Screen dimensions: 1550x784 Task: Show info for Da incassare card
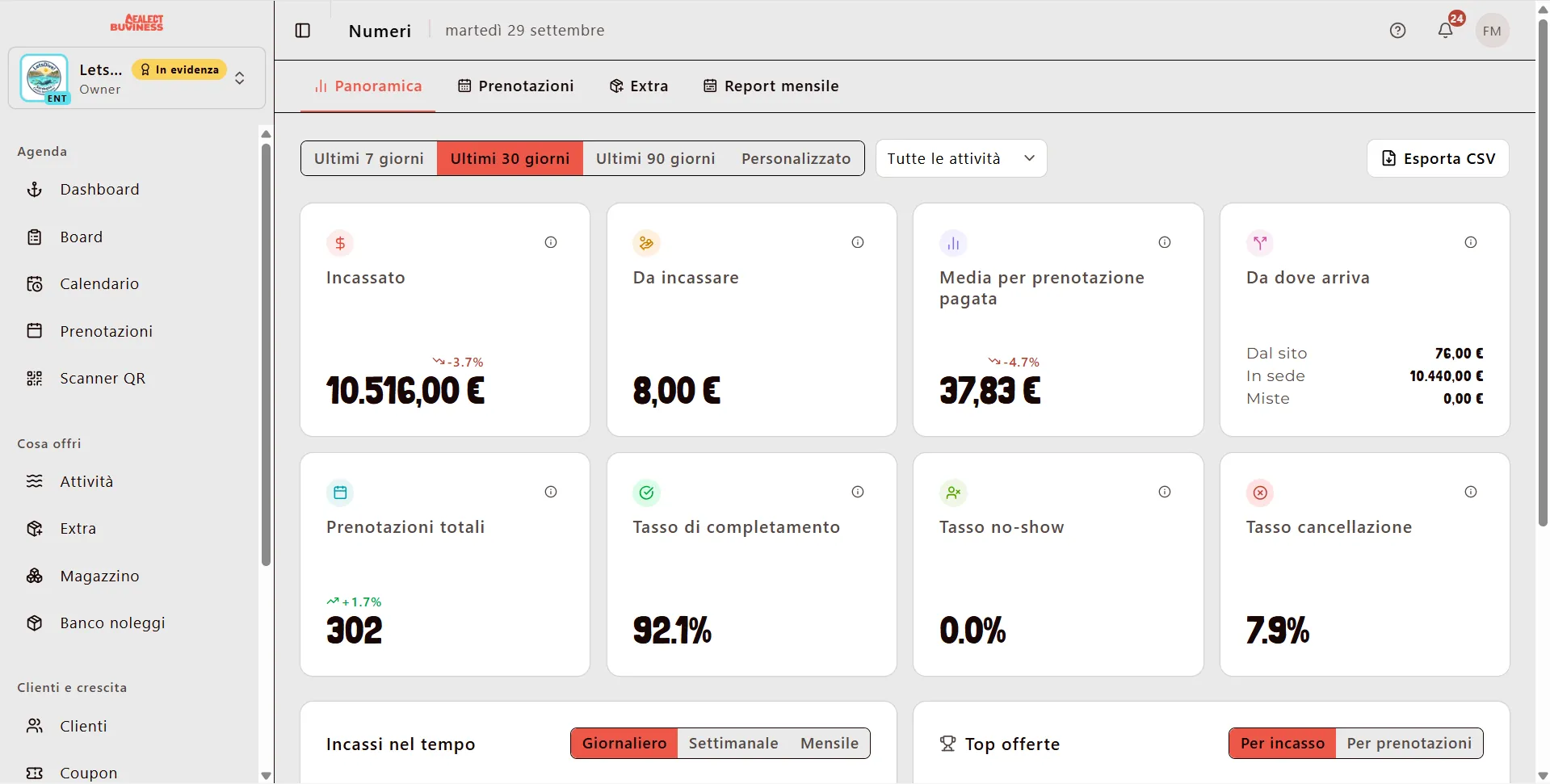[858, 242]
